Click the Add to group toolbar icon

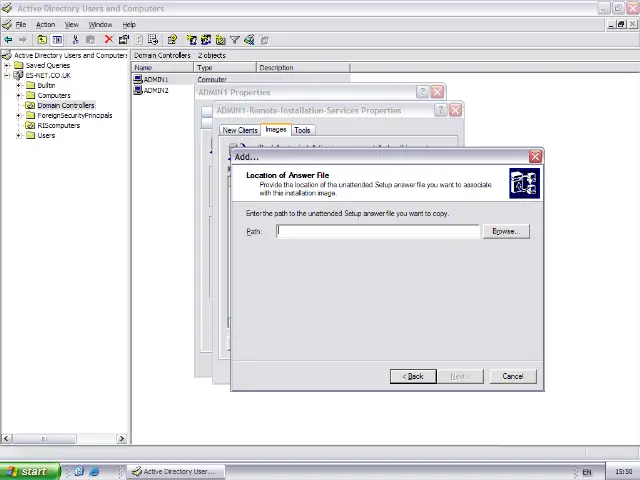(x=264, y=40)
